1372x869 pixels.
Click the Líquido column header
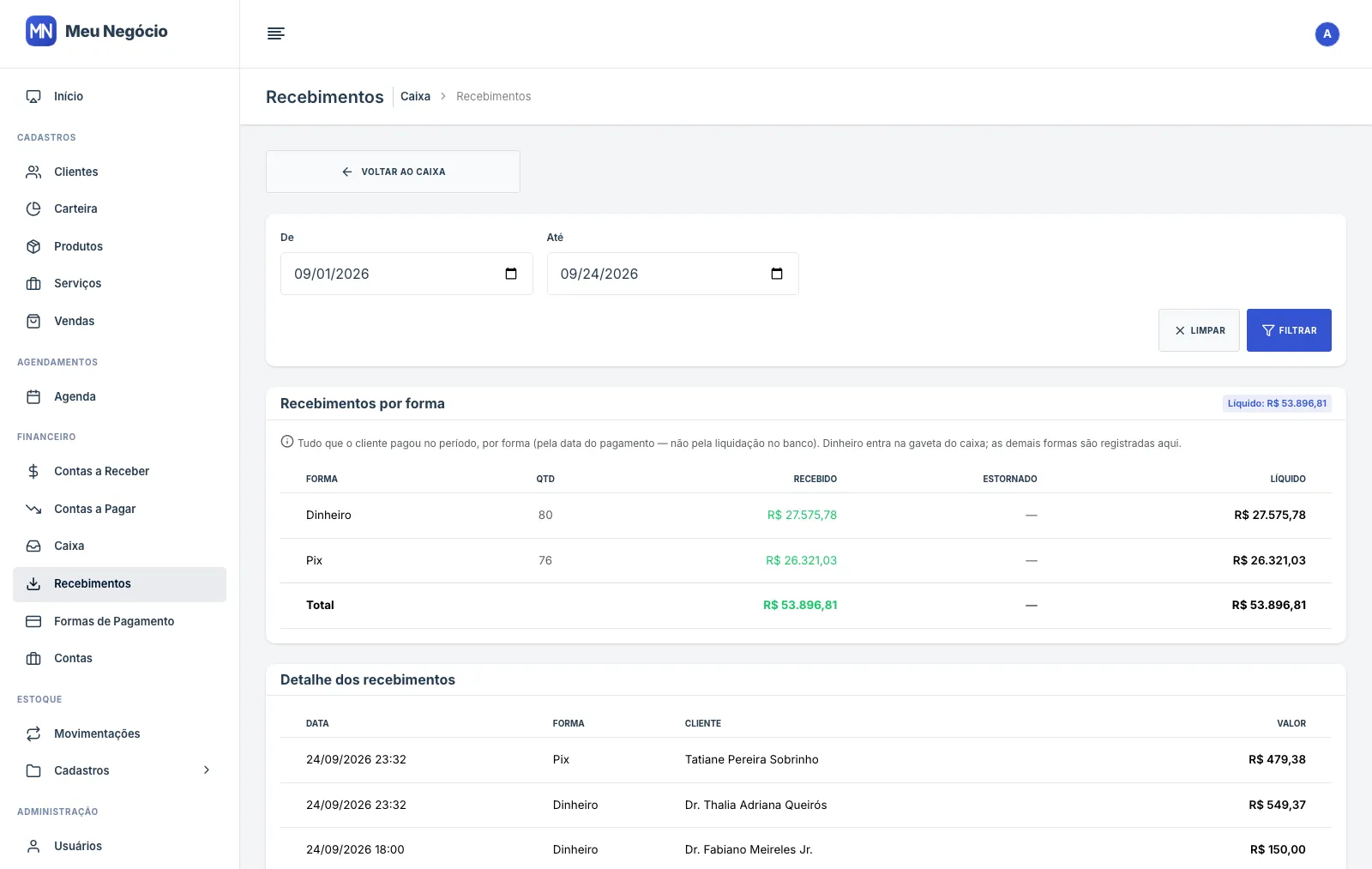tap(1288, 479)
